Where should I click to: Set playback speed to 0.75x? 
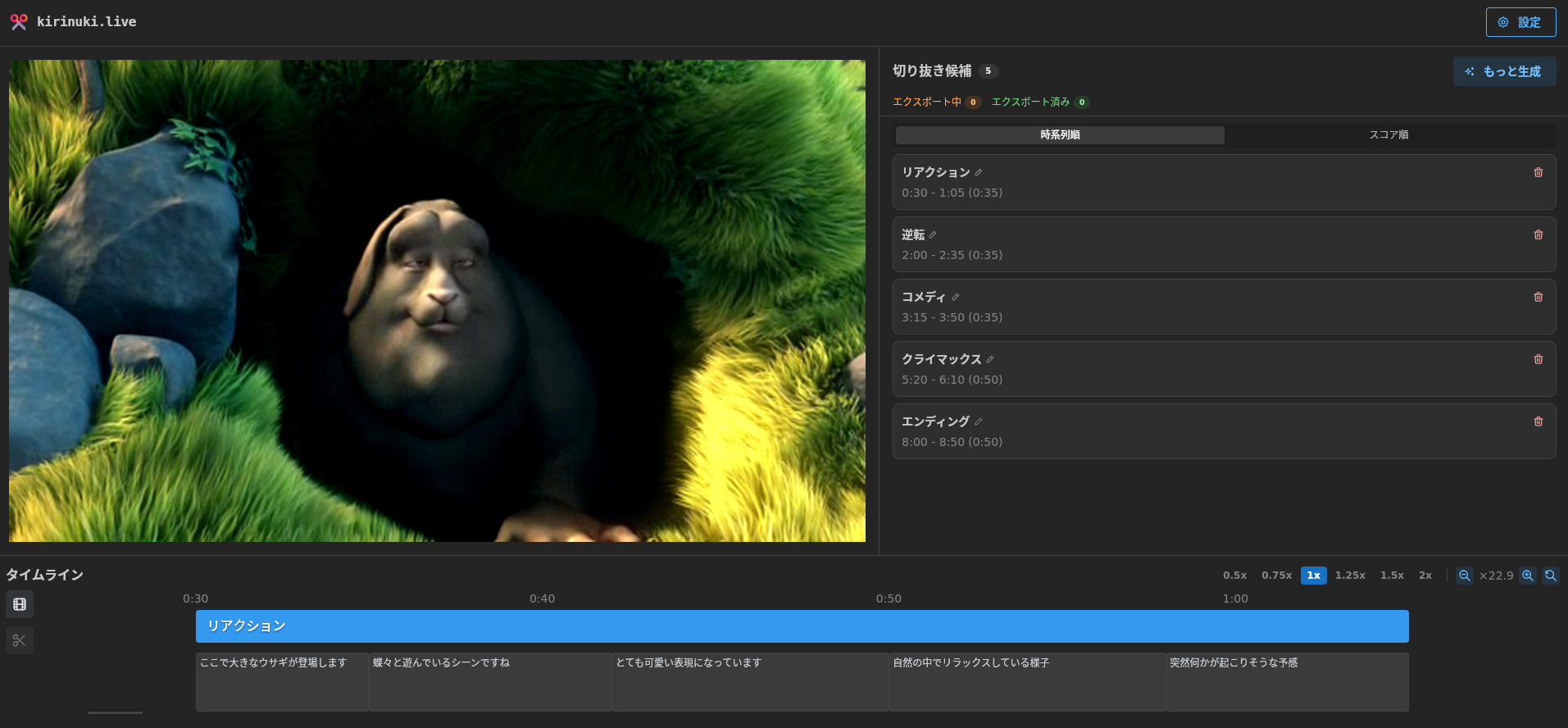1276,576
